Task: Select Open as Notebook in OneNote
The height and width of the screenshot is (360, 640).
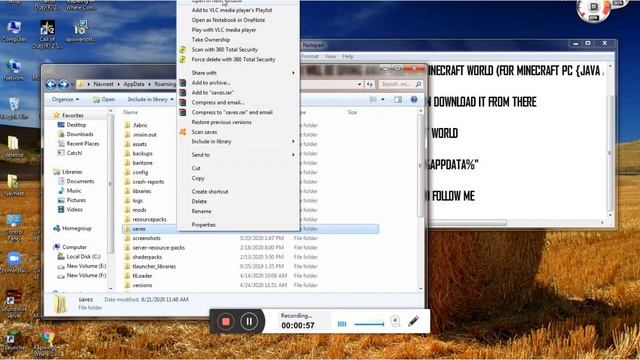Action: point(228,20)
